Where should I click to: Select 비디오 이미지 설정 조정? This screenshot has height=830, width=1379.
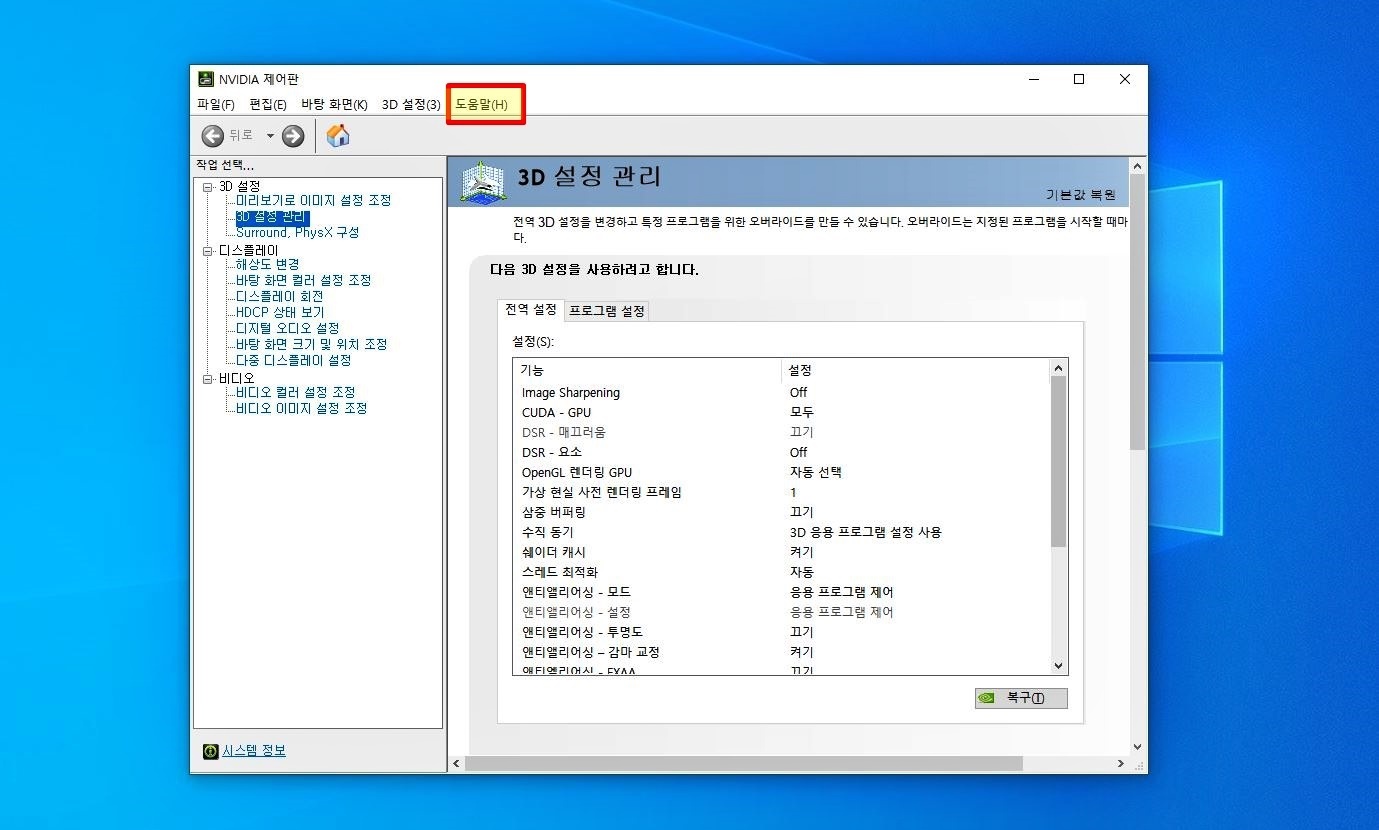(x=301, y=408)
